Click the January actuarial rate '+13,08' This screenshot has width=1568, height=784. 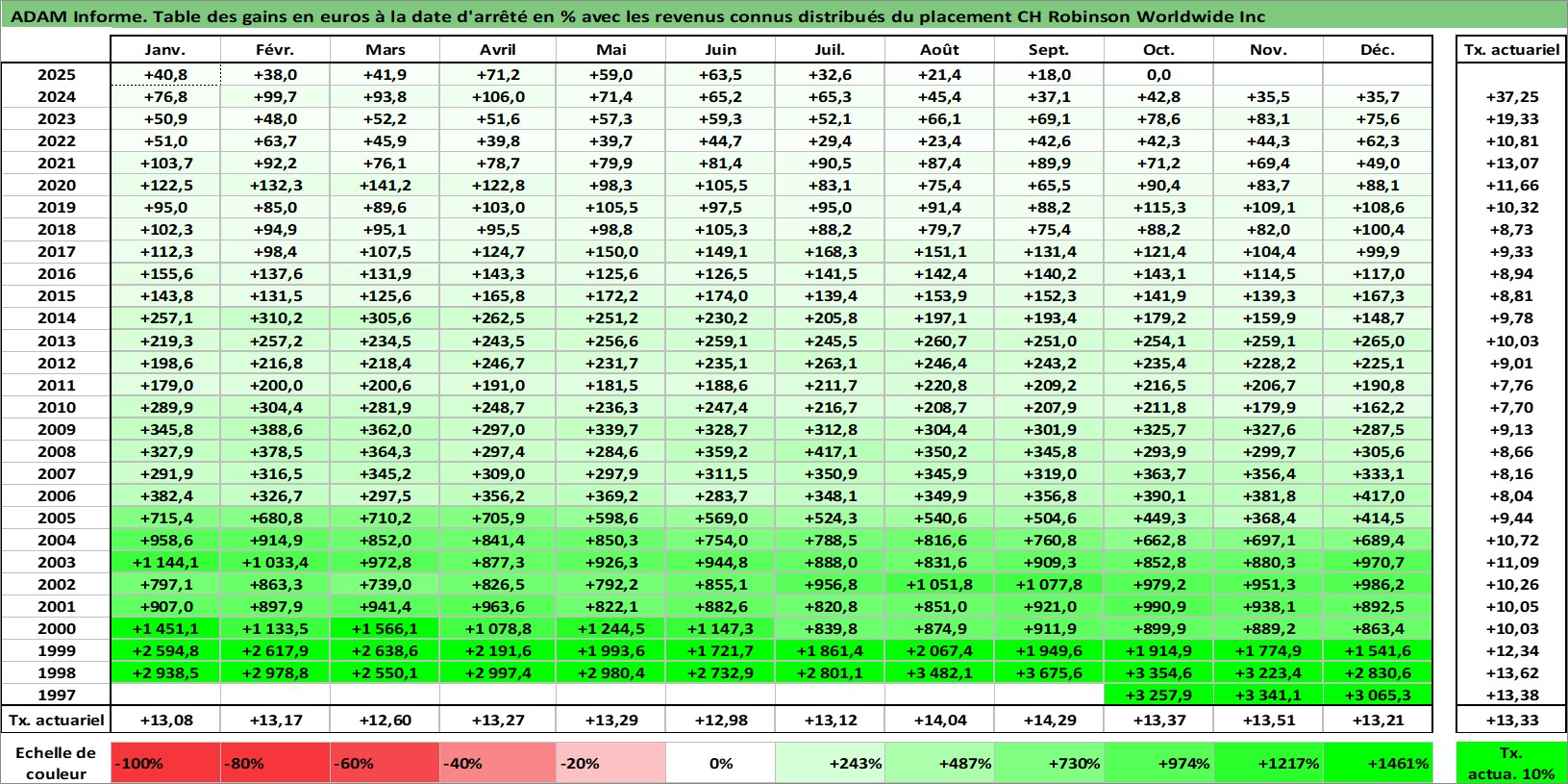point(165,720)
